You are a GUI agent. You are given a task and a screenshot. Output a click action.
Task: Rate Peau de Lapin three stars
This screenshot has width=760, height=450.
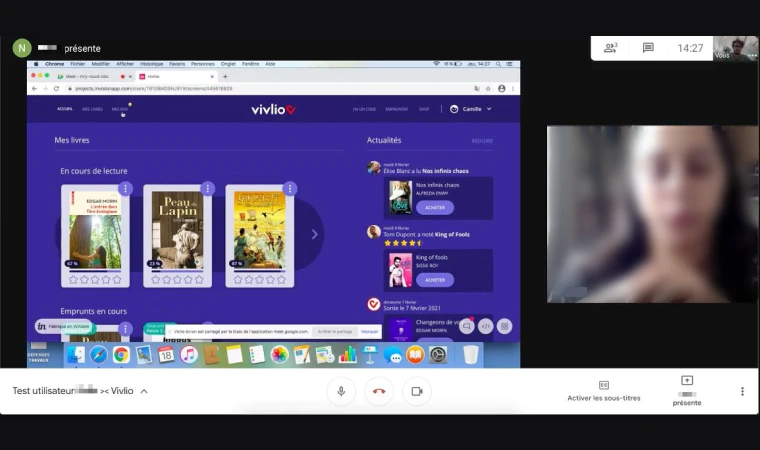177,280
